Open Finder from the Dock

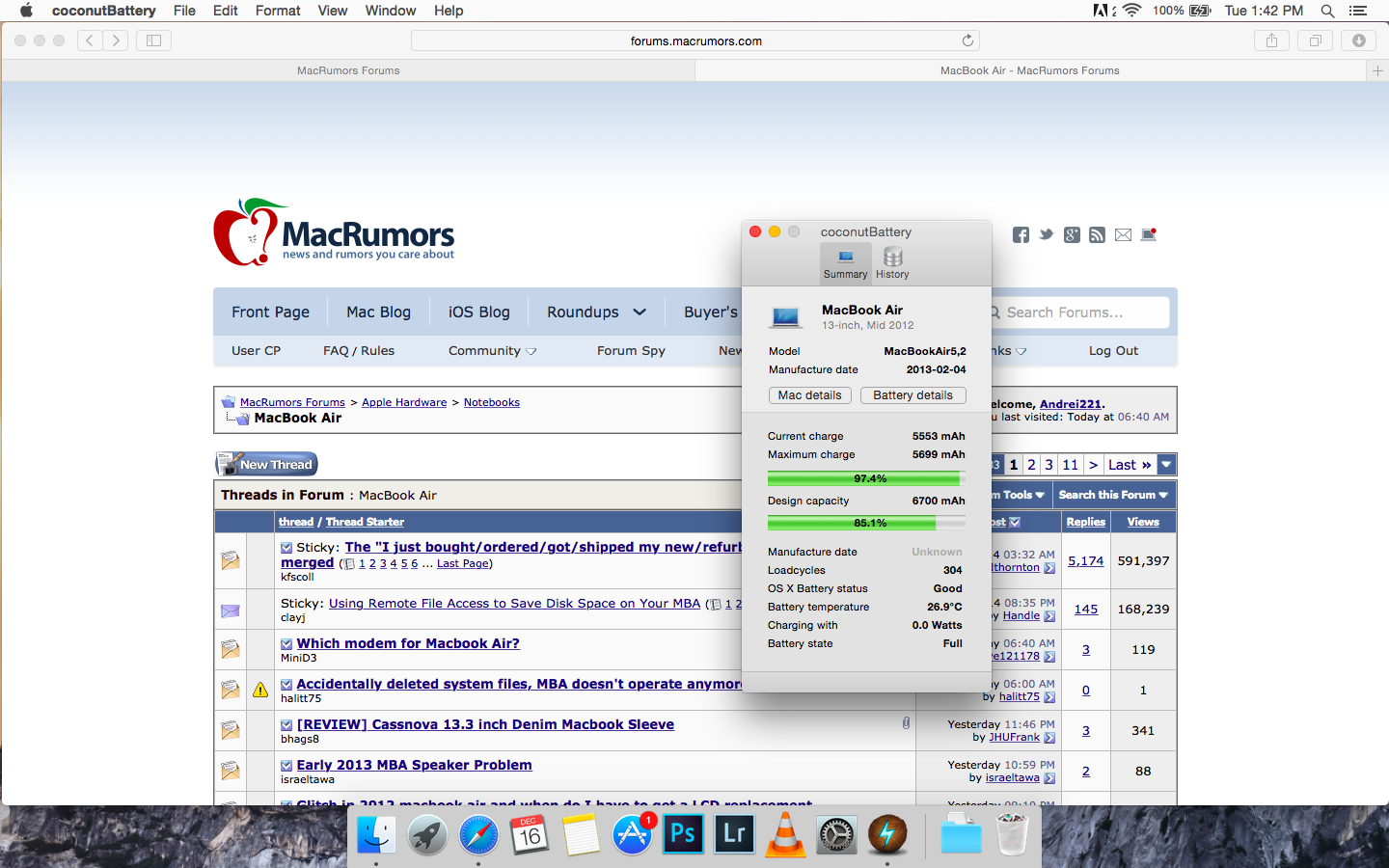(376, 834)
